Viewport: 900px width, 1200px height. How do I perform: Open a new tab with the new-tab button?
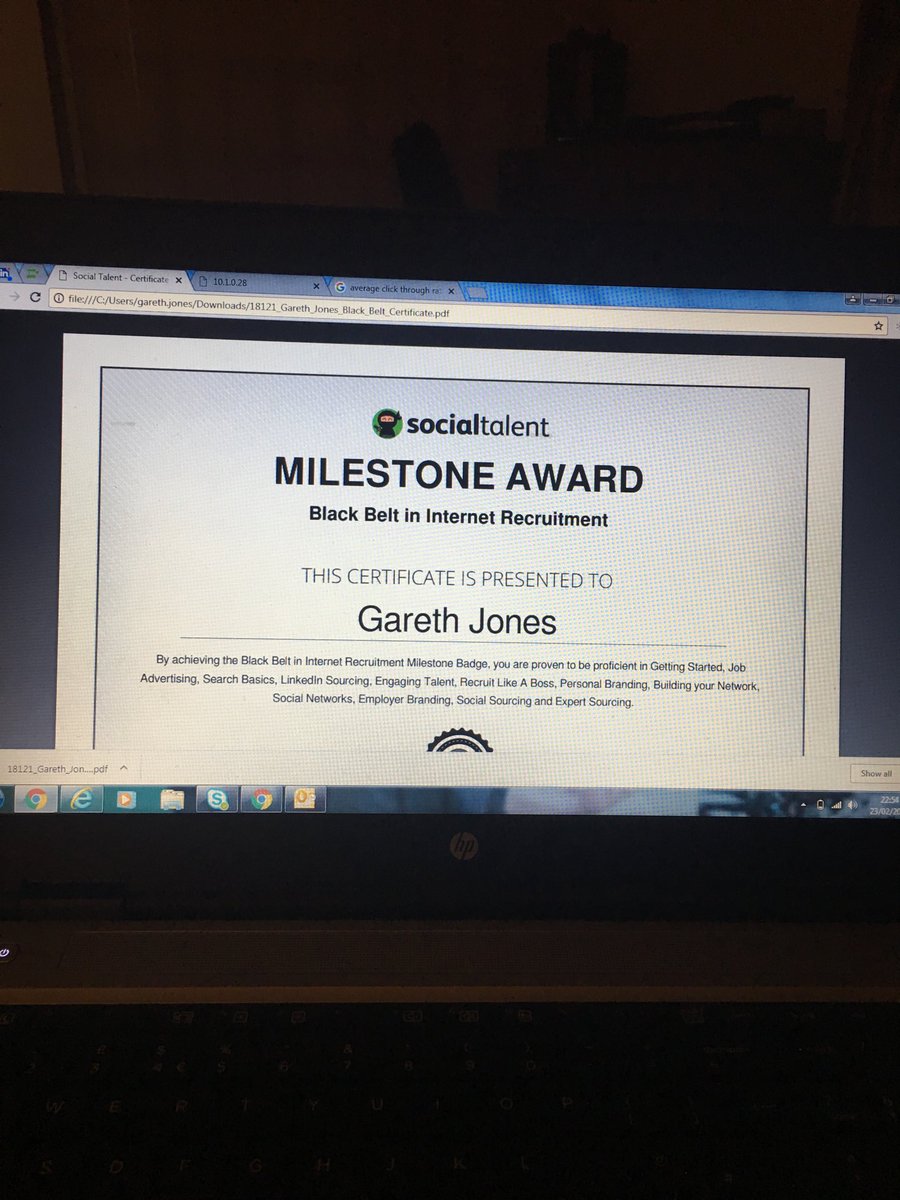(x=477, y=292)
